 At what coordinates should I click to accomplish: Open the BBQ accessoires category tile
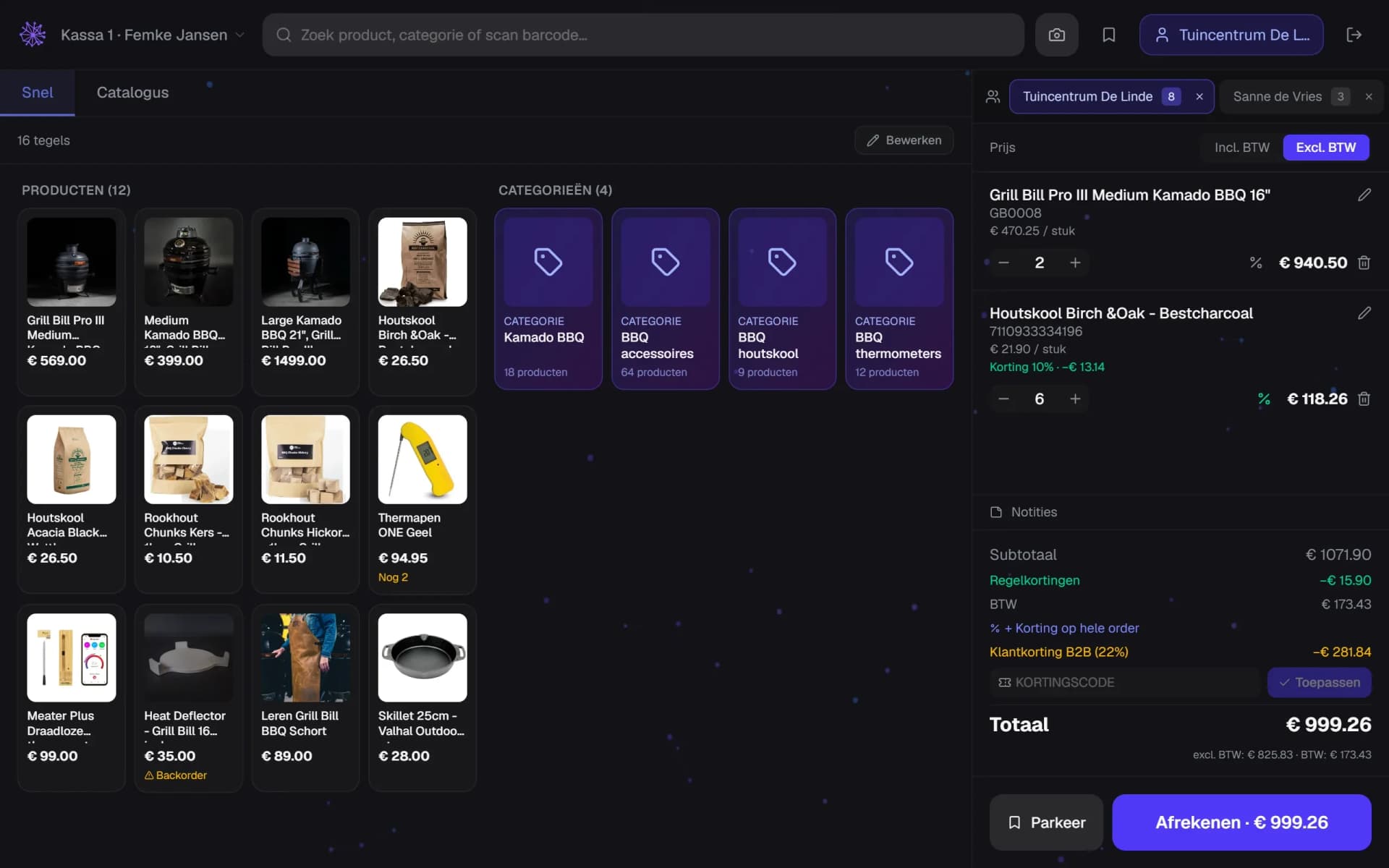666,299
